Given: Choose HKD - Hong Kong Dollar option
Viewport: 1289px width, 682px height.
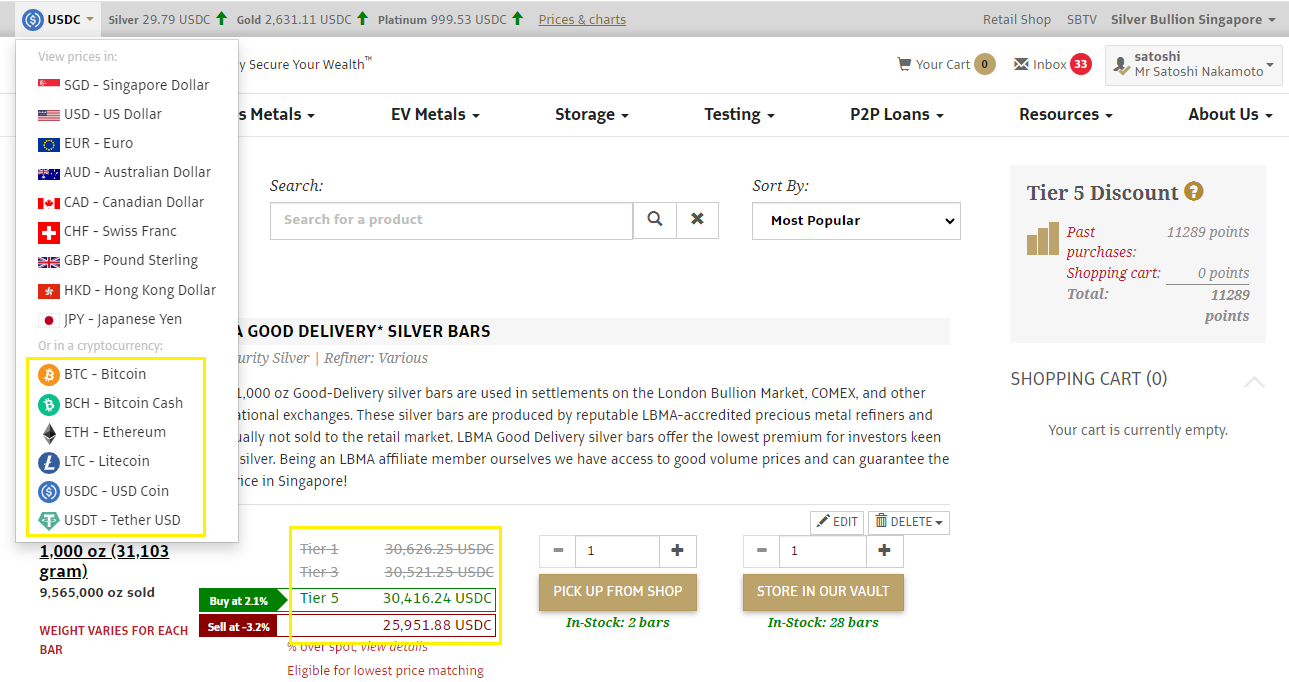Looking at the screenshot, I should tap(127, 290).
